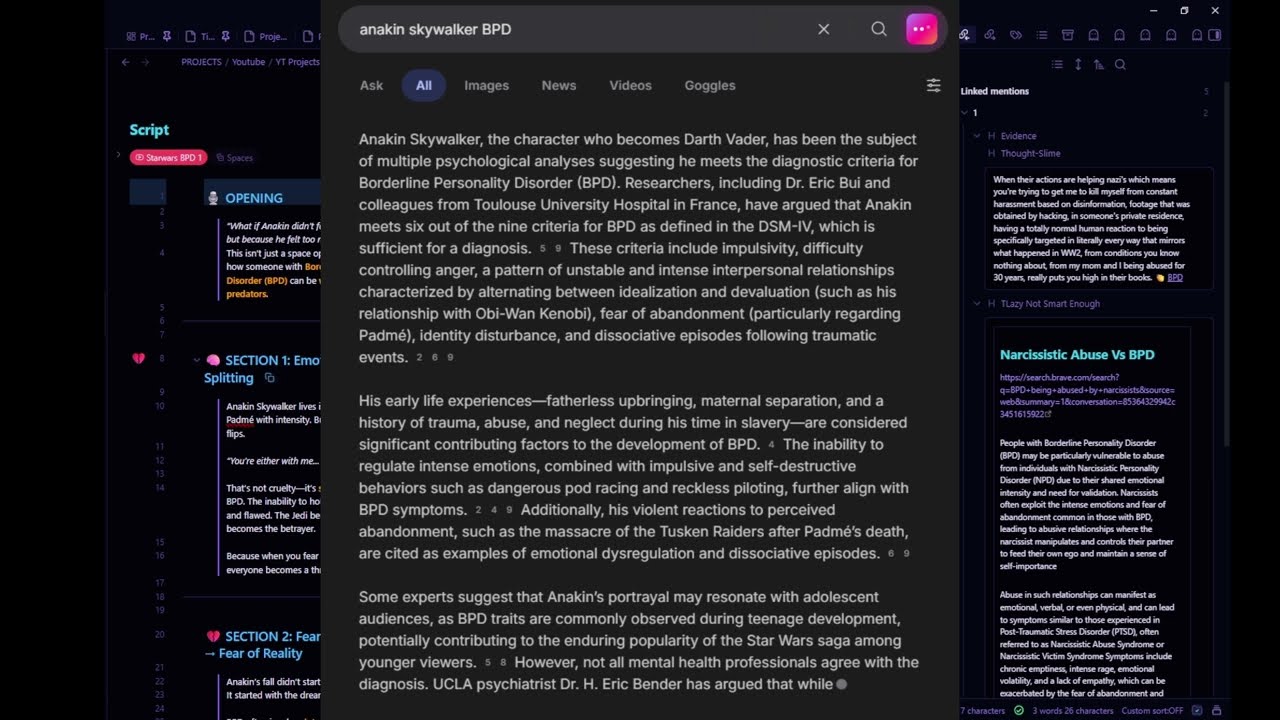This screenshot has width=1280, height=720.
Task: Open the Images tab
Action: 487,85
